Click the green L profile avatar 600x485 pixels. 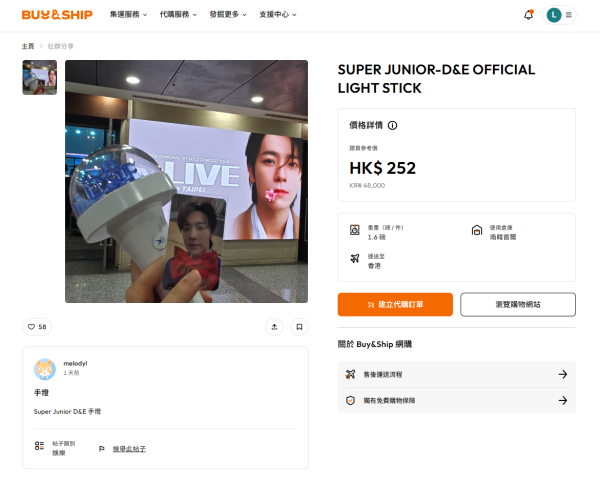click(x=554, y=15)
